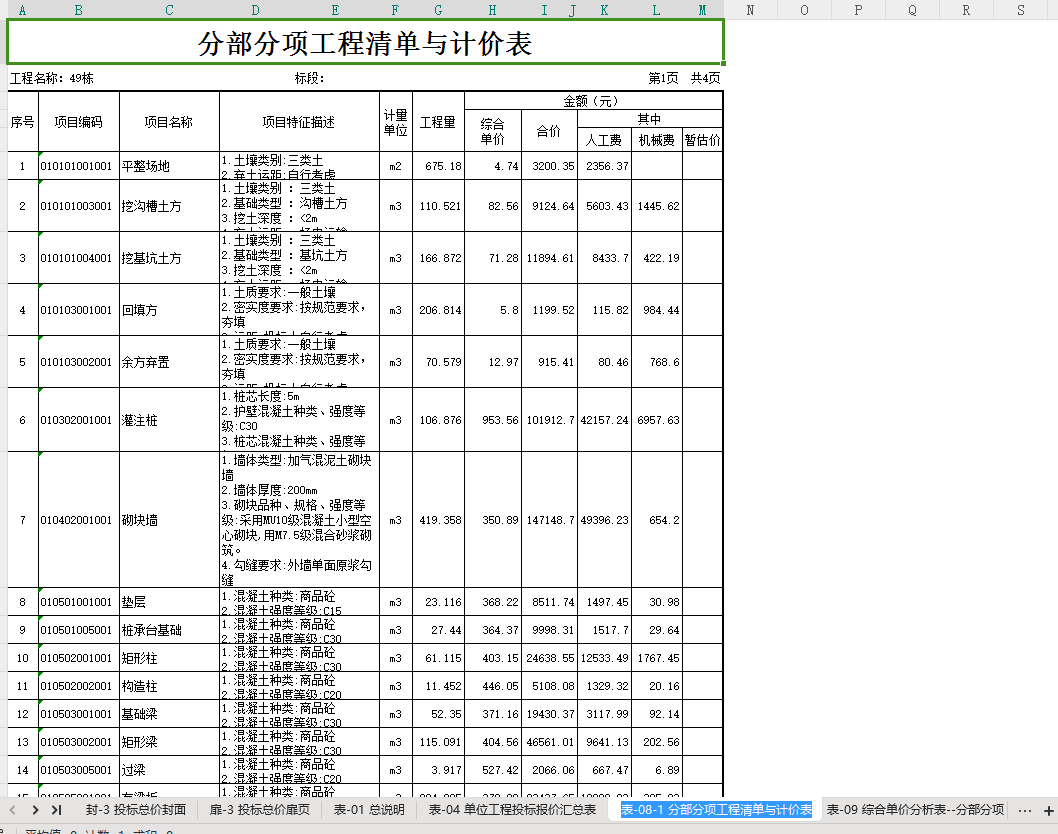
Task: Click the 挖沟槽土方 item name cell
Action: pyautogui.click(x=169, y=206)
